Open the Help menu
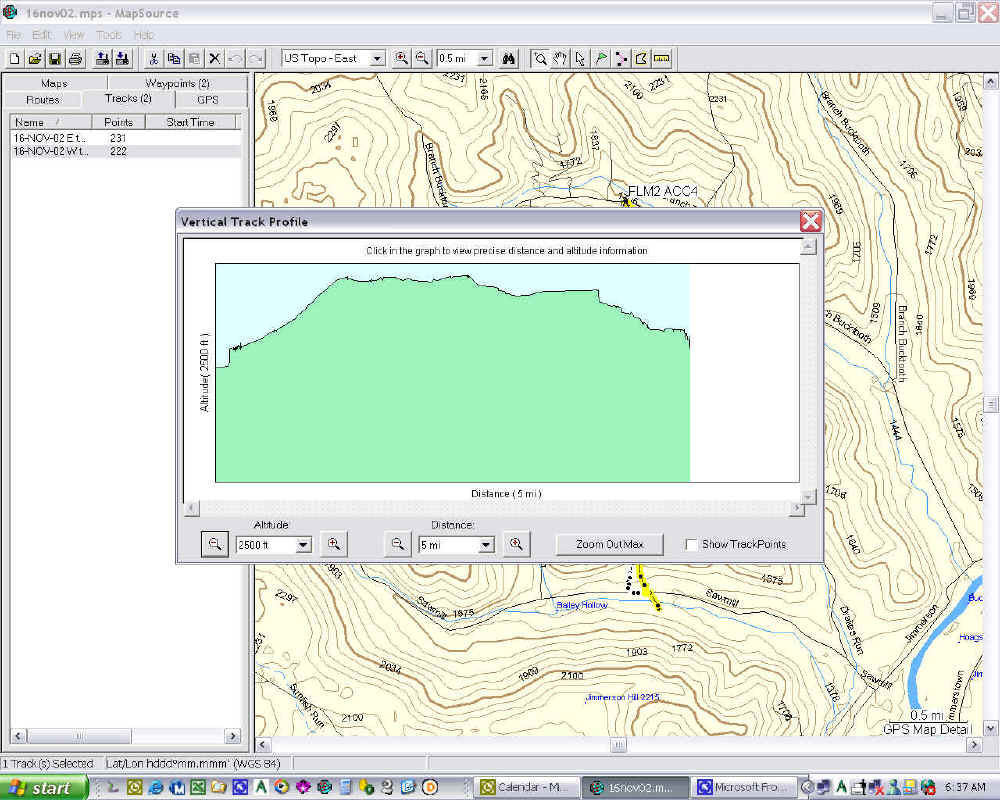 point(143,34)
